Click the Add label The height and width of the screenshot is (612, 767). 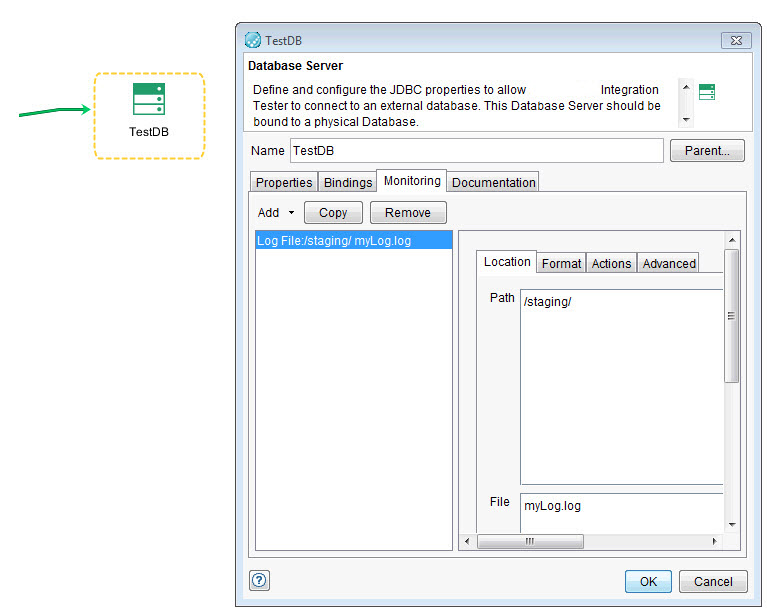268,213
